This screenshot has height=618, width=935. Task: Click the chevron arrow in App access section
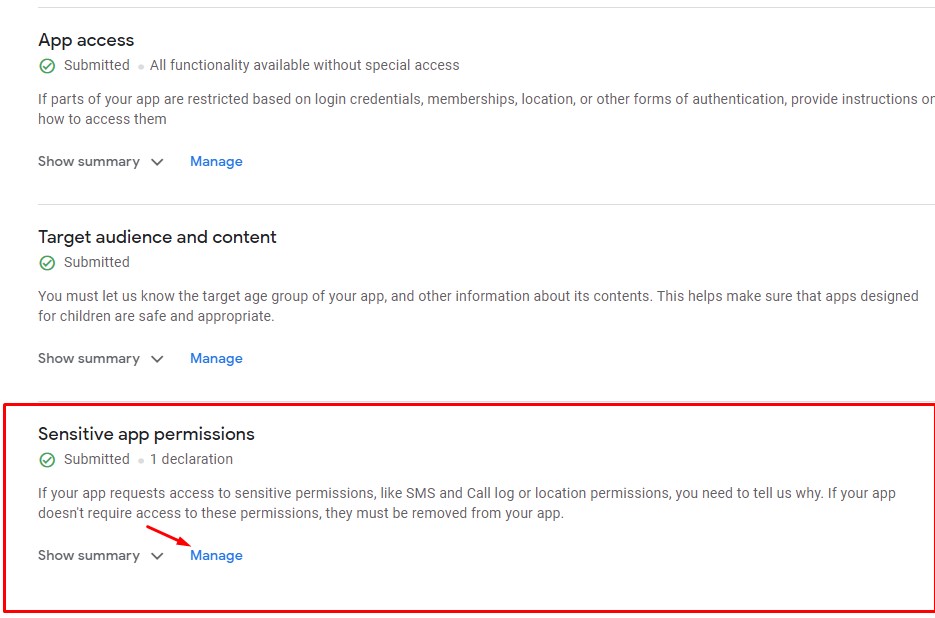(157, 162)
